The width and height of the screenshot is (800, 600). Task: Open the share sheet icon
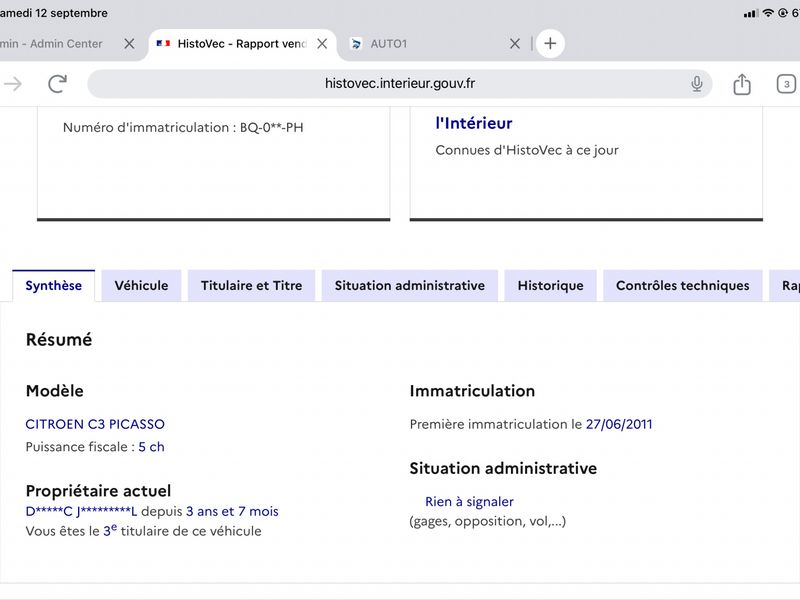(x=742, y=84)
